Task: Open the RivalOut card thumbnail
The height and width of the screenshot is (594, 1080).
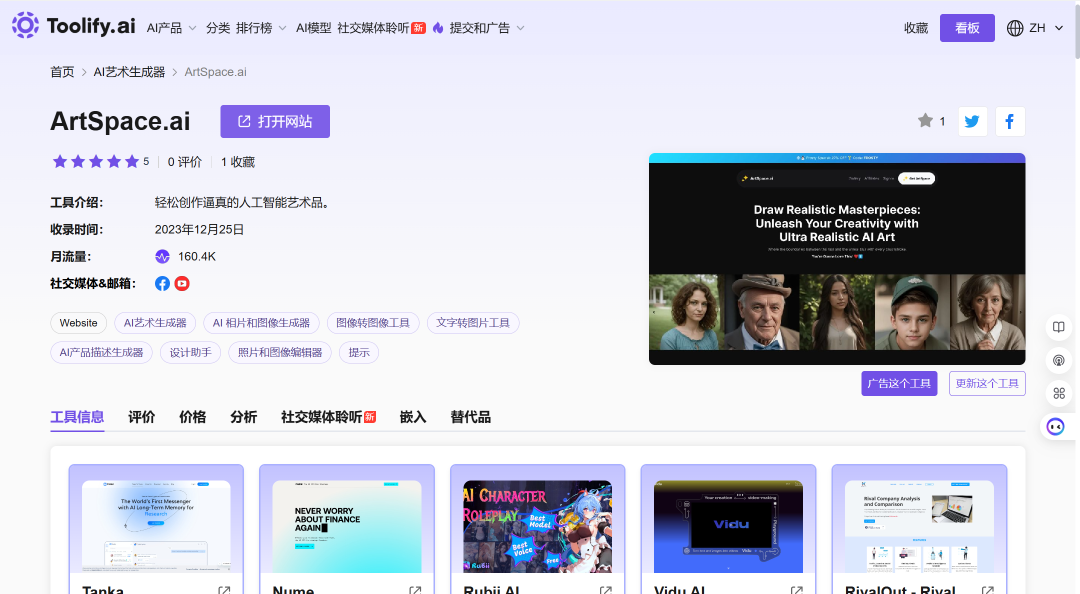Action: [x=920, y=526]
